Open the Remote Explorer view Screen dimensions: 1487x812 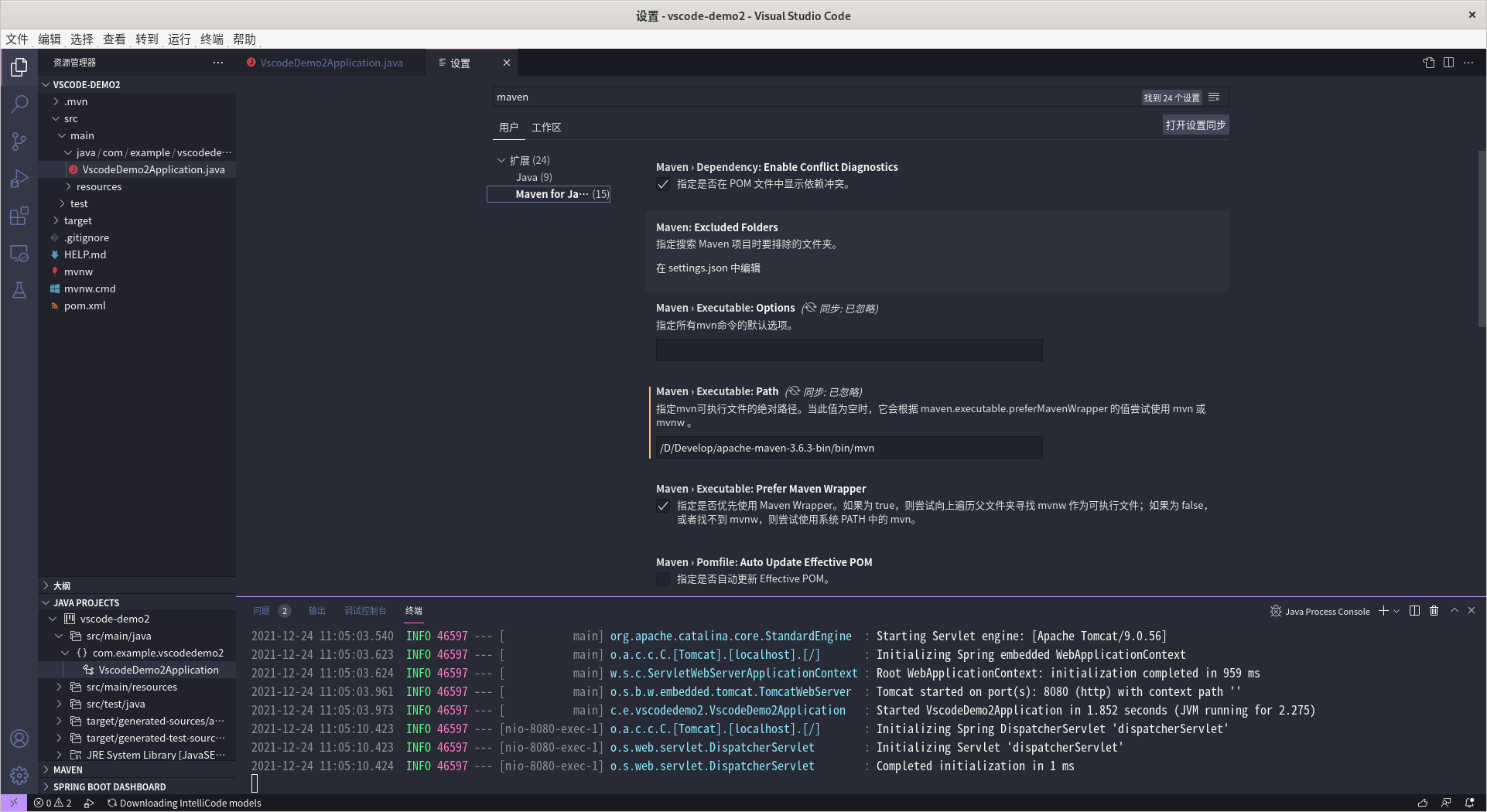click(x=19, y=254)
